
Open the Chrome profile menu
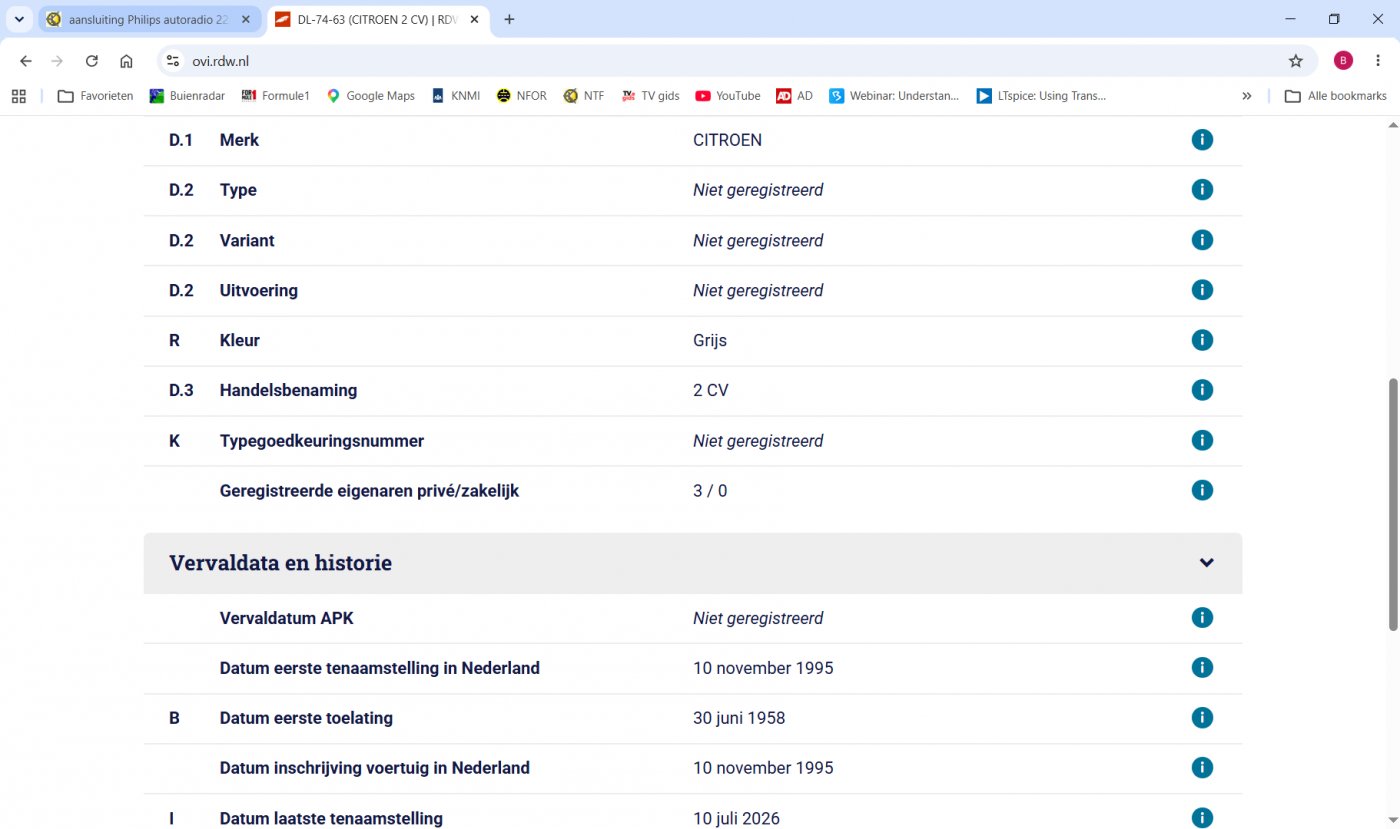1343,61
